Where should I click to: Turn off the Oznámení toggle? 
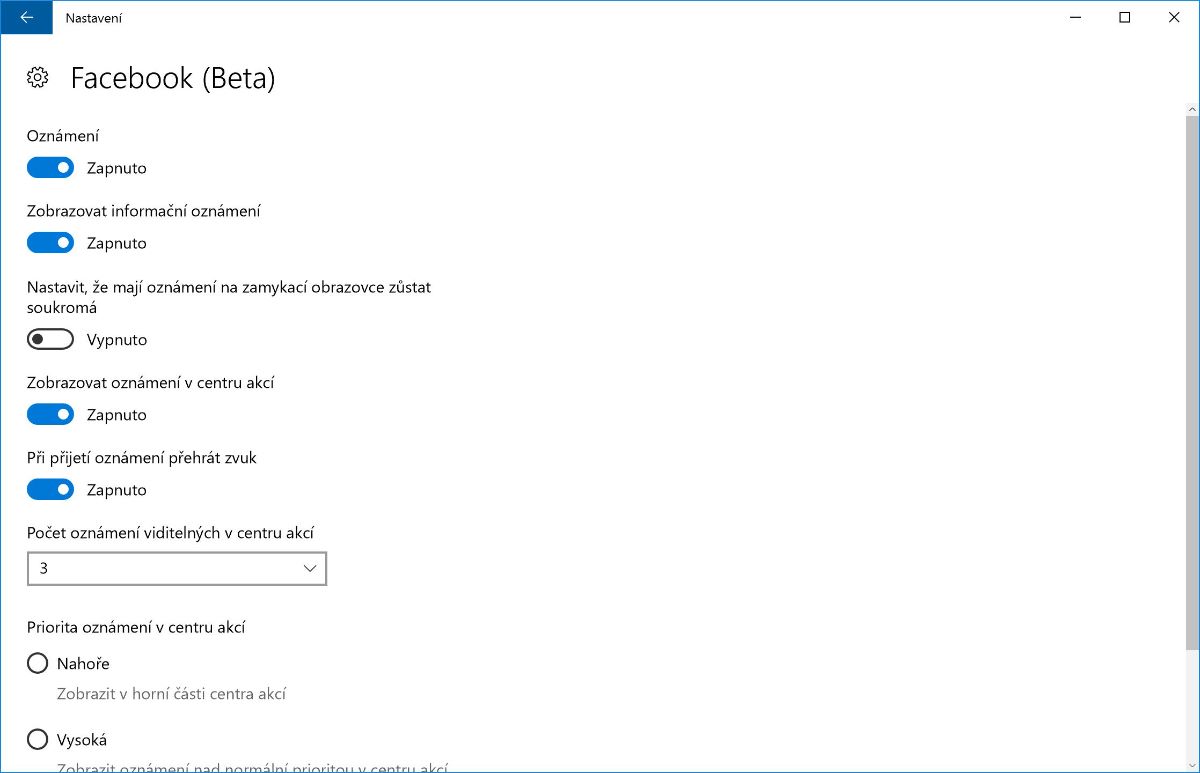(50, 168)
